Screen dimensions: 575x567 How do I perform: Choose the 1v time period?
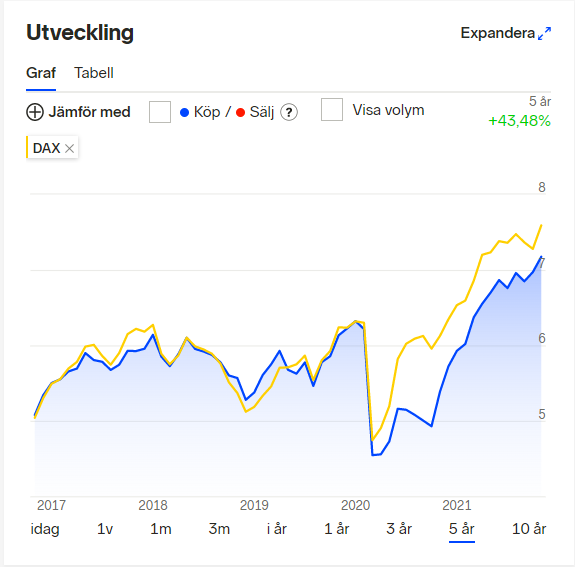[105, 529]
